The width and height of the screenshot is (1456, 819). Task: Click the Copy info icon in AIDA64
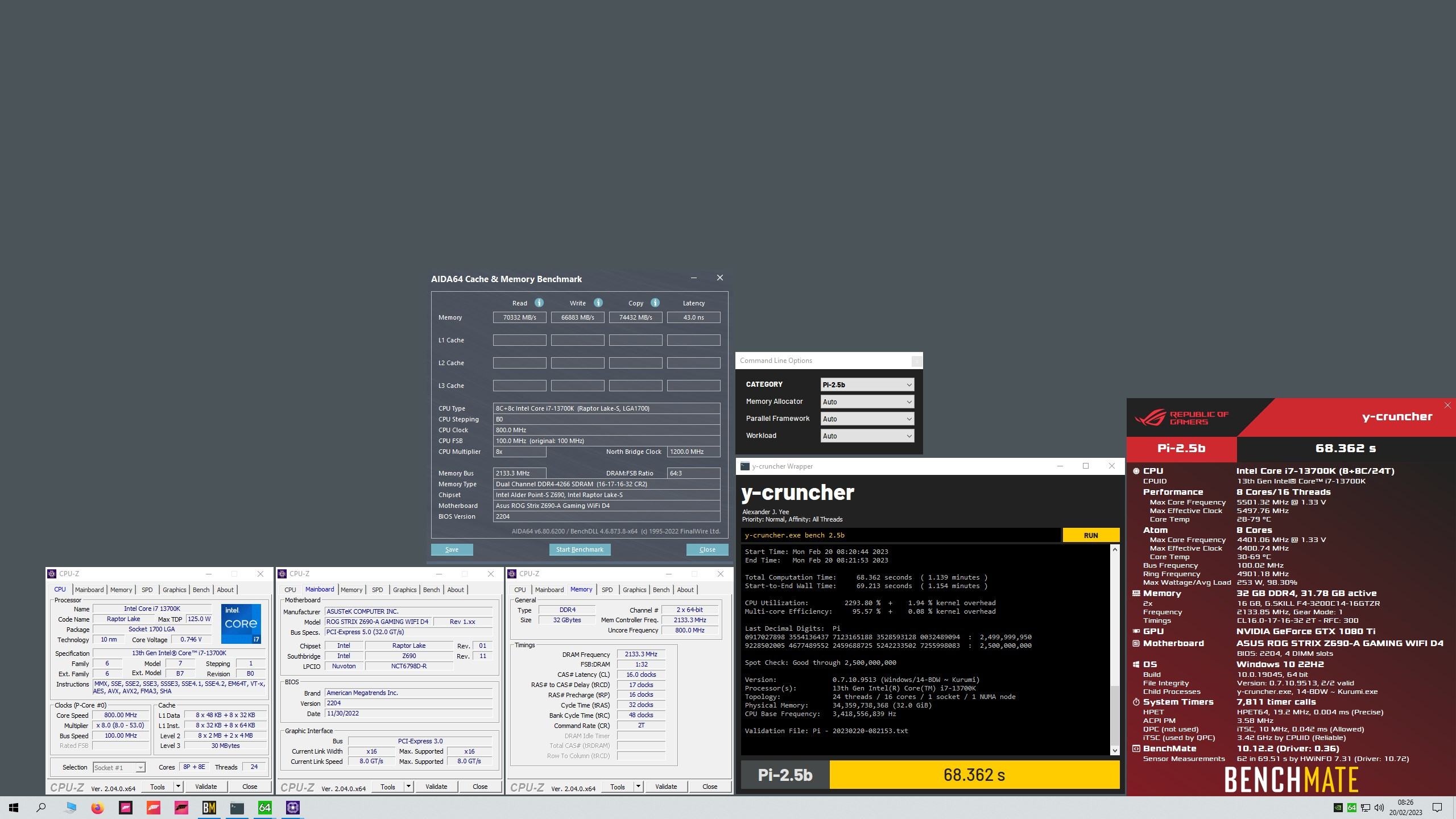coord(655,303)
